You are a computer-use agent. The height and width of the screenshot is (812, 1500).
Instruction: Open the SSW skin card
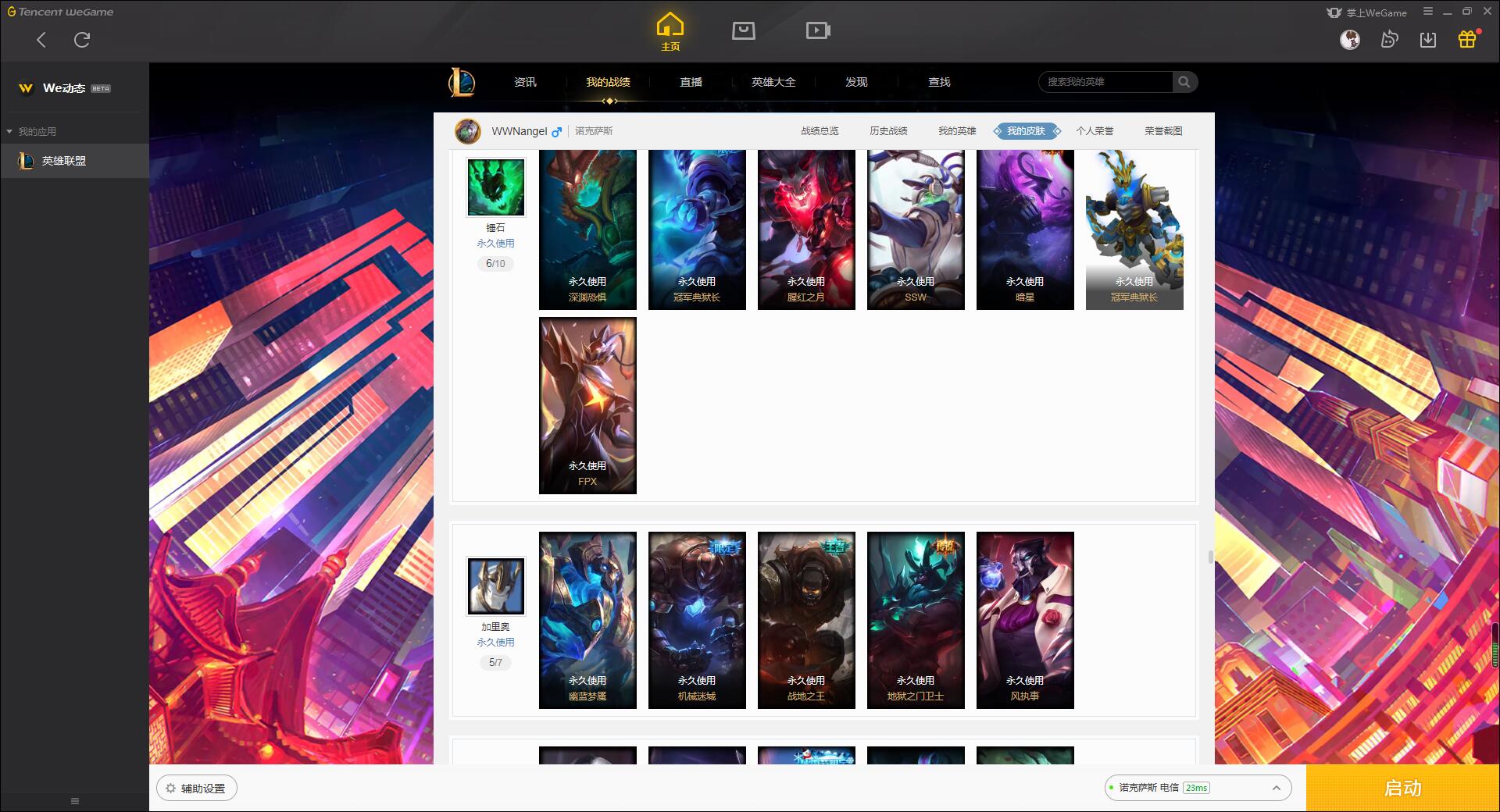(916, 230)
